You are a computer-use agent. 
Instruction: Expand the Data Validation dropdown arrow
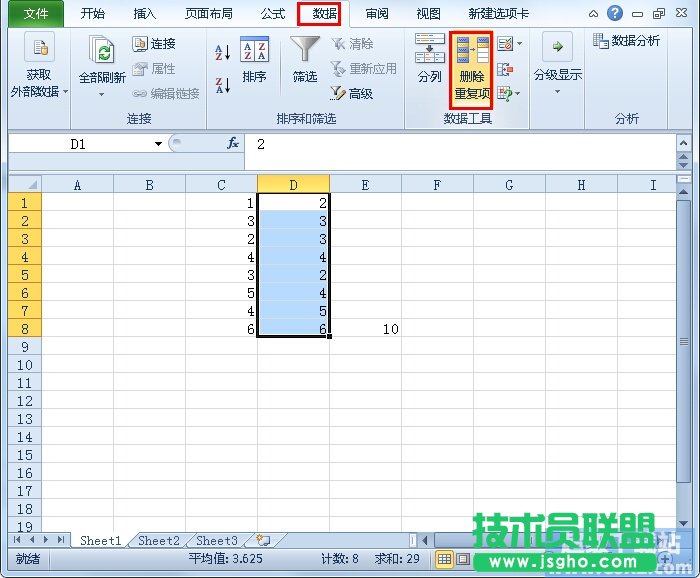click(x=520, y=44)
